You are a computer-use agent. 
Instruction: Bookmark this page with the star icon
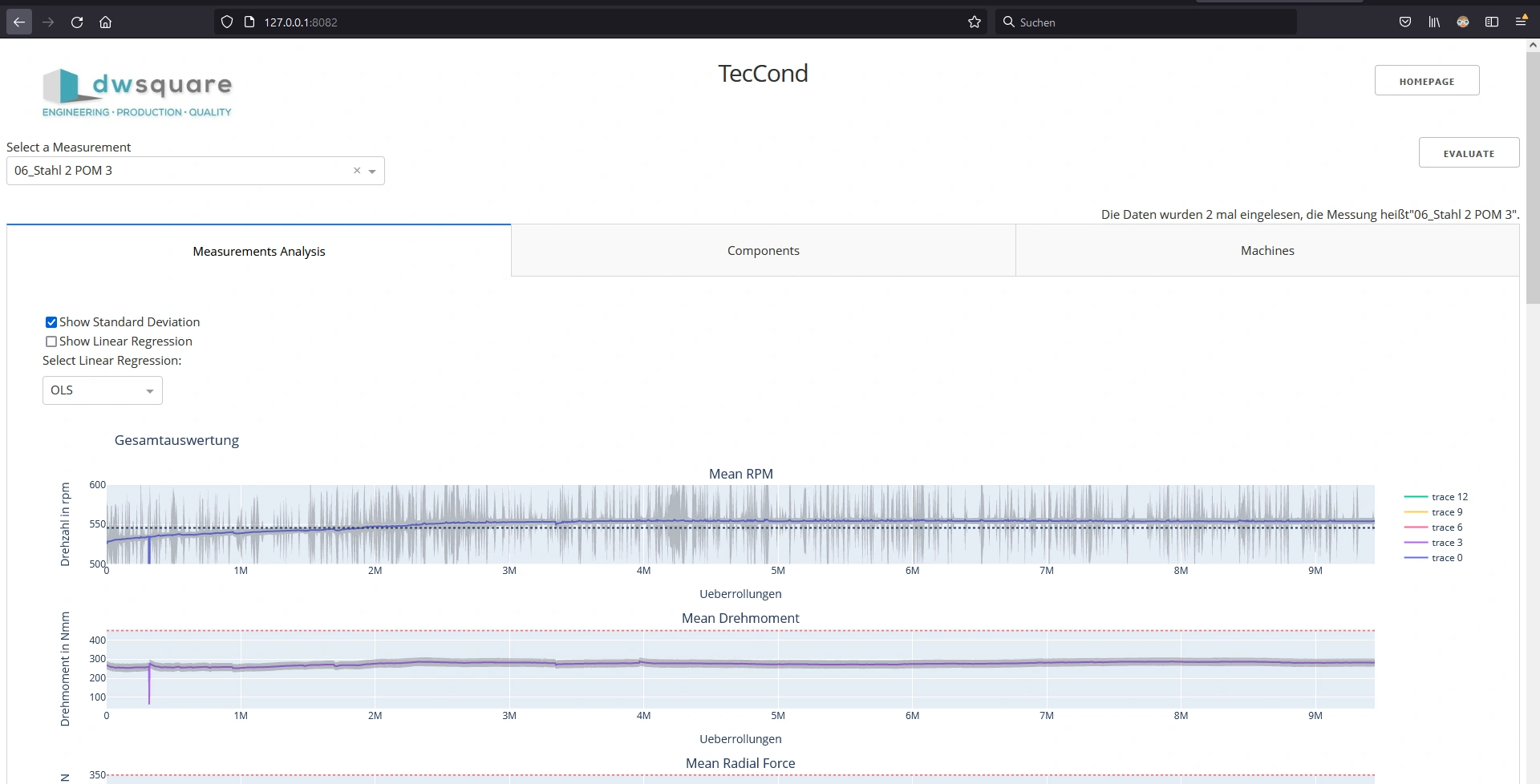(x=974, y=22)
